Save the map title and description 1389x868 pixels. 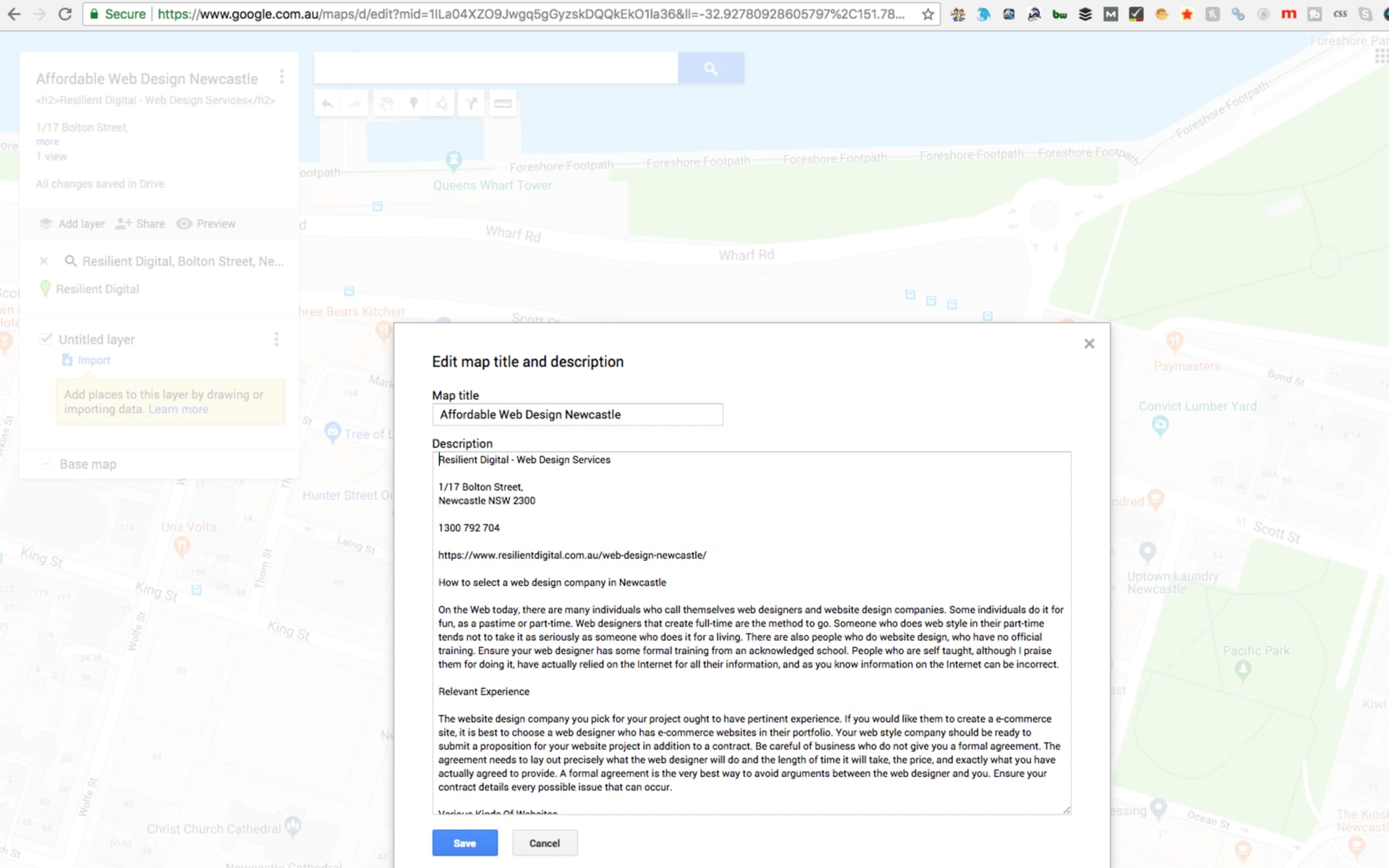pyautogui.click(x=464, y=843)
